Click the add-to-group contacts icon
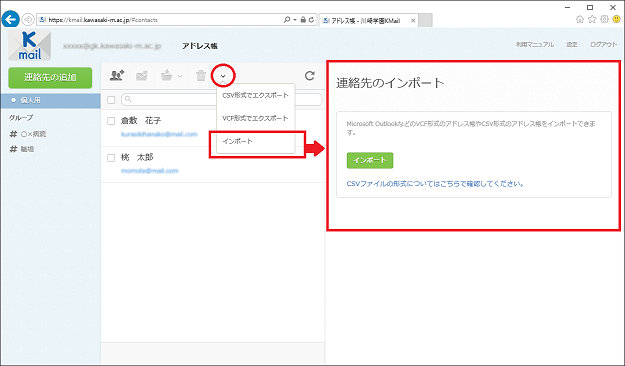 pos(117,75)
